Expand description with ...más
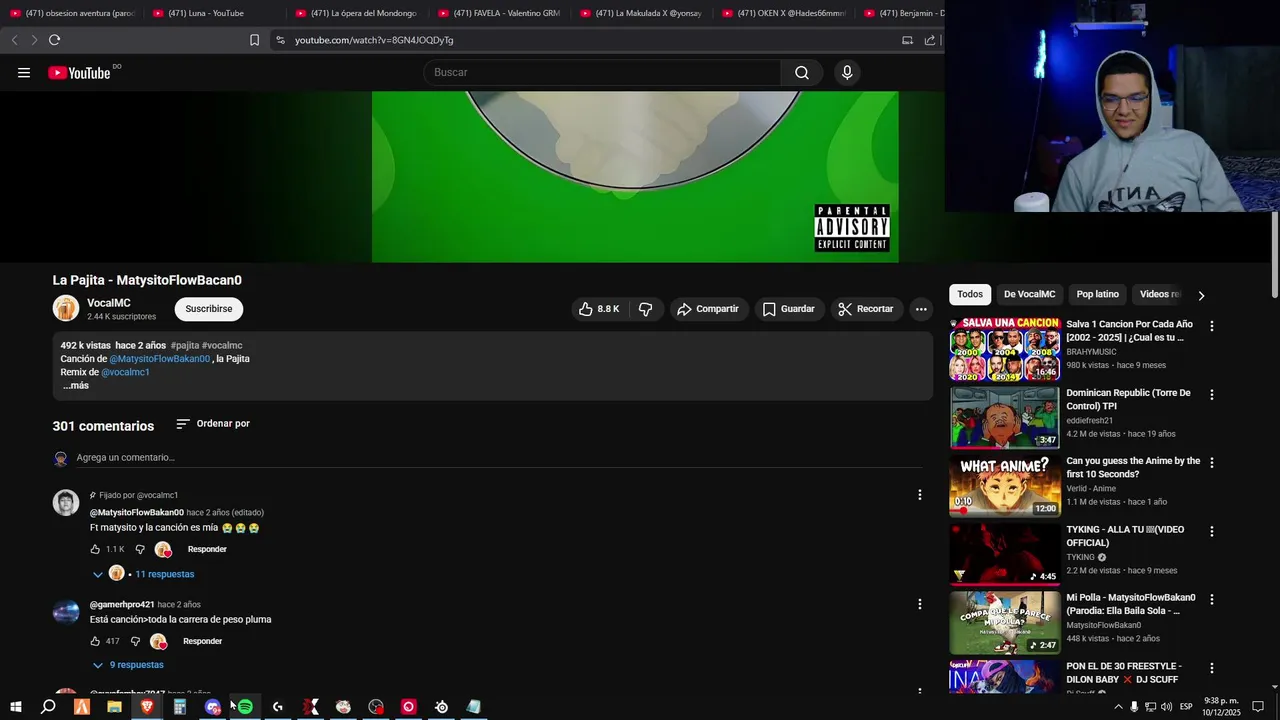1280x720 pixels. [76, 386]
